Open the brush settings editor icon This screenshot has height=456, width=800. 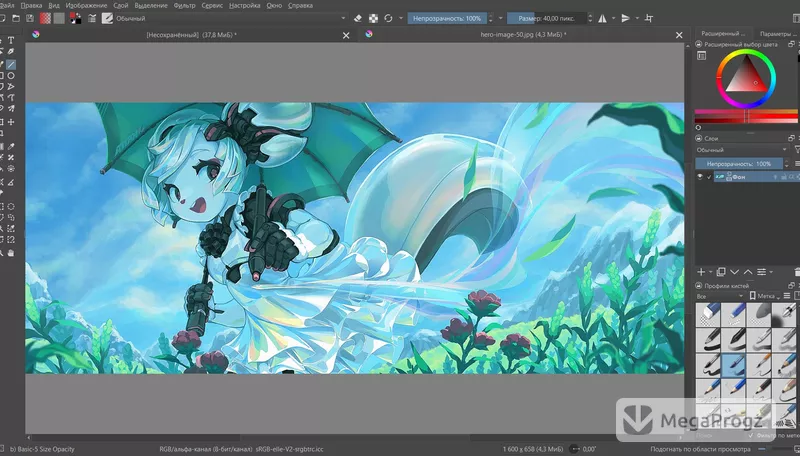tap(92, 18)
